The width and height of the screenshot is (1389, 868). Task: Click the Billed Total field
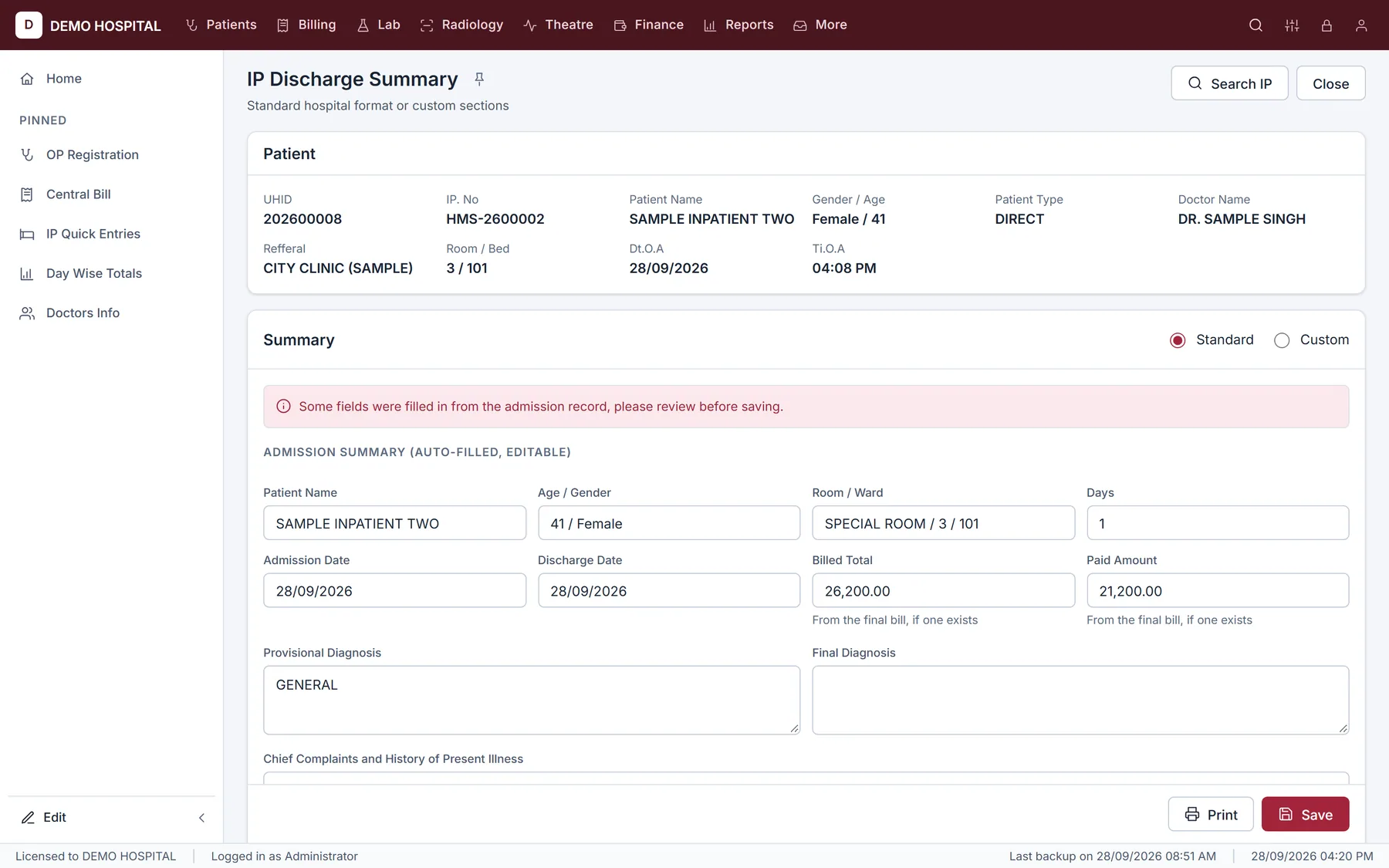tap(943, 590)
